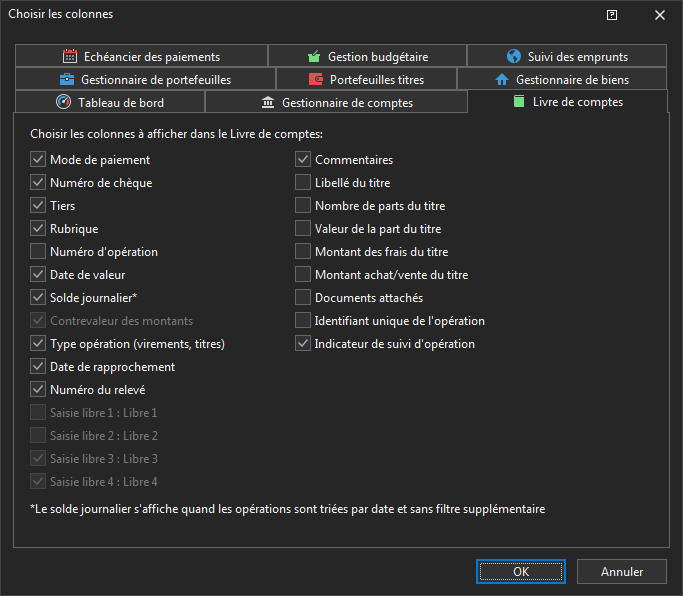This screenshot has width=683, height=596.
Task: Switch to Echéancier des paiements tab
Action: (x=142, y=56)
